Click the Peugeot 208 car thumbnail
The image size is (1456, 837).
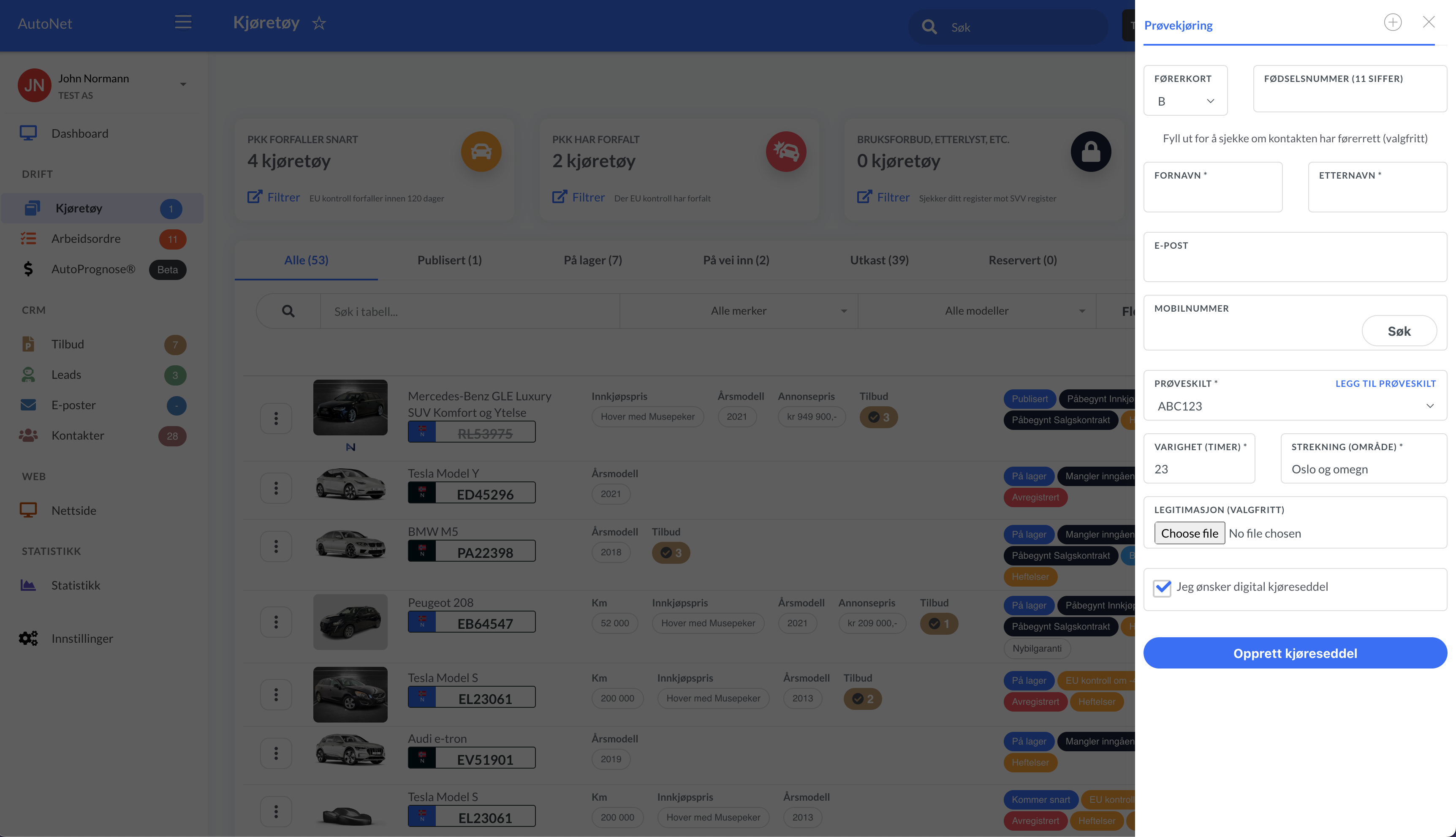350,622
